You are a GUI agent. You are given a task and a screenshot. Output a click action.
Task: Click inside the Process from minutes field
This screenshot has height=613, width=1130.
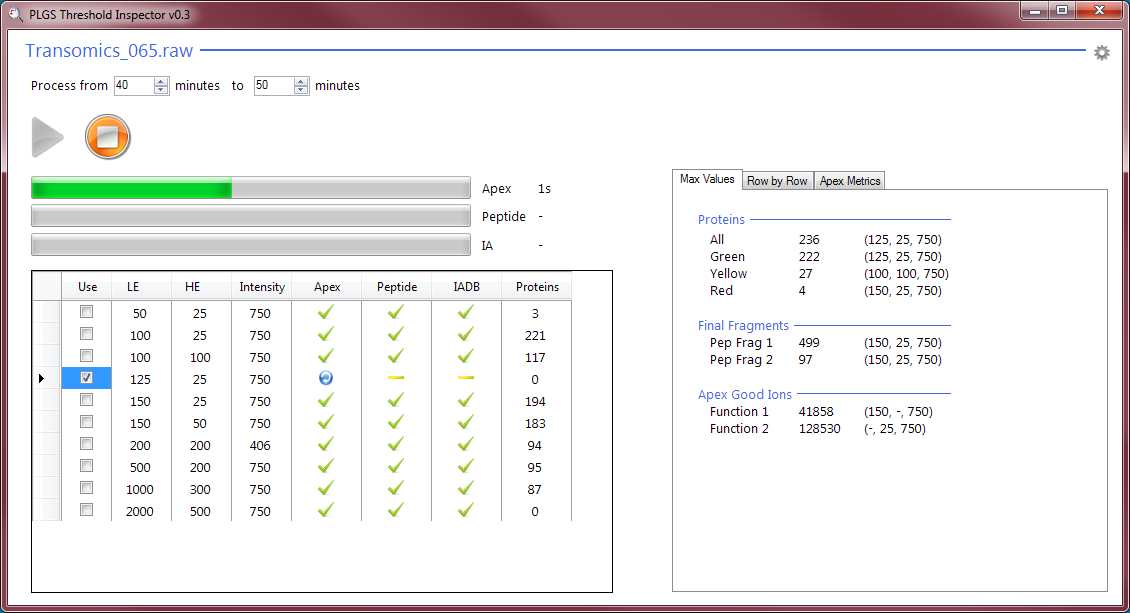tap(135, 86)
